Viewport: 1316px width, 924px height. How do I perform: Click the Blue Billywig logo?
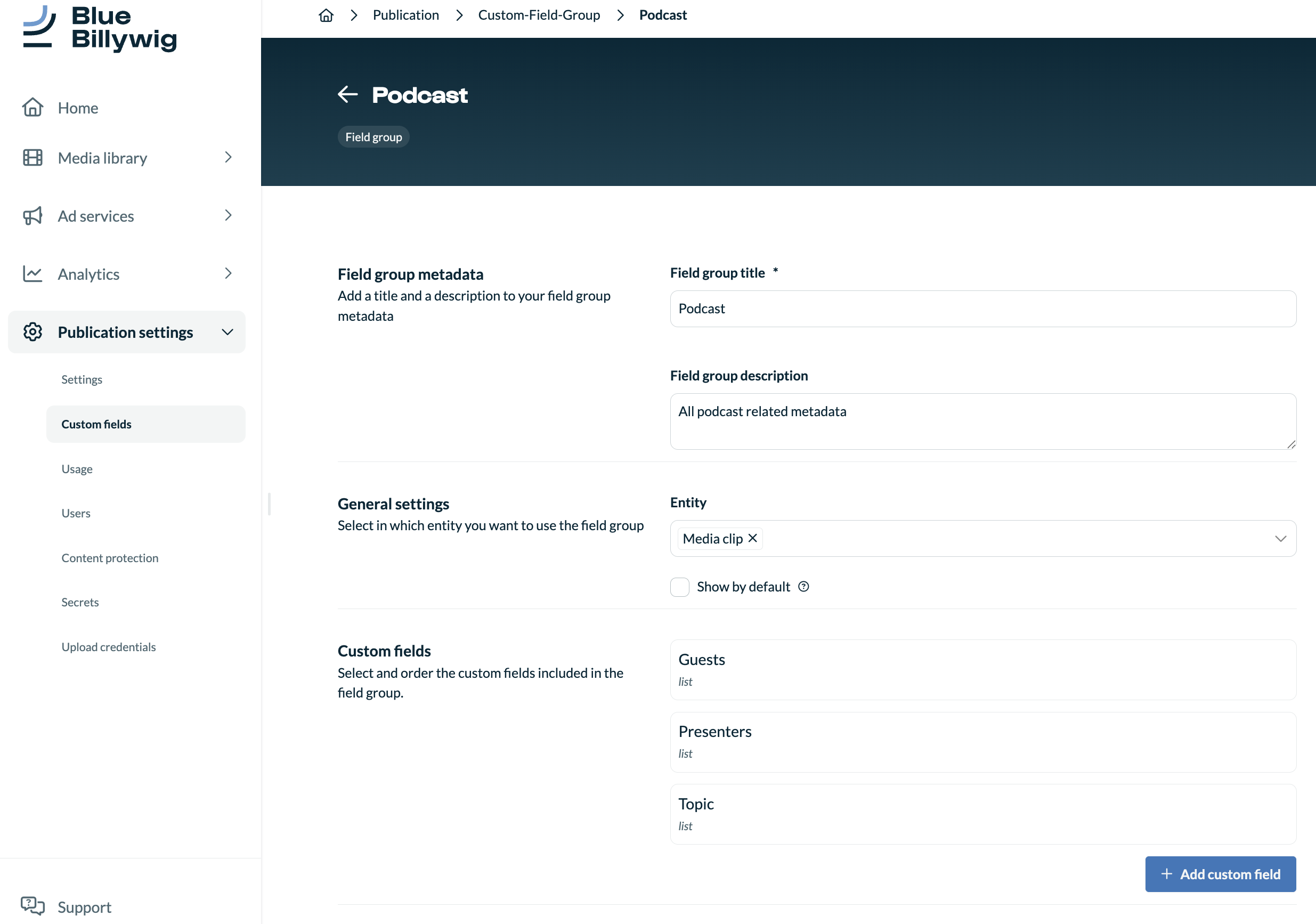click(x=100, y=28)
